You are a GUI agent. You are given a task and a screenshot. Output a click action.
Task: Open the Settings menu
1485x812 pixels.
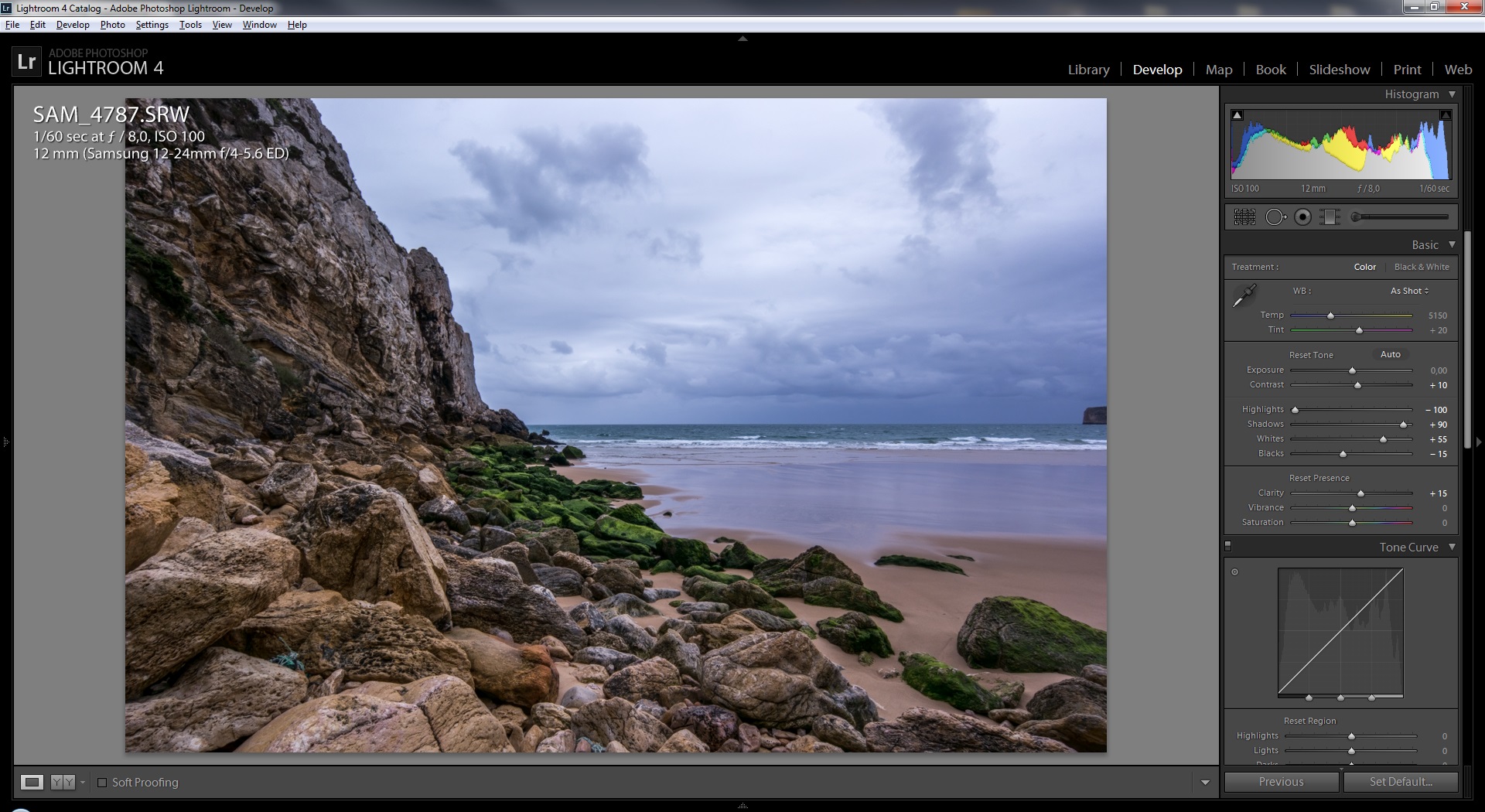click(152, 25)
